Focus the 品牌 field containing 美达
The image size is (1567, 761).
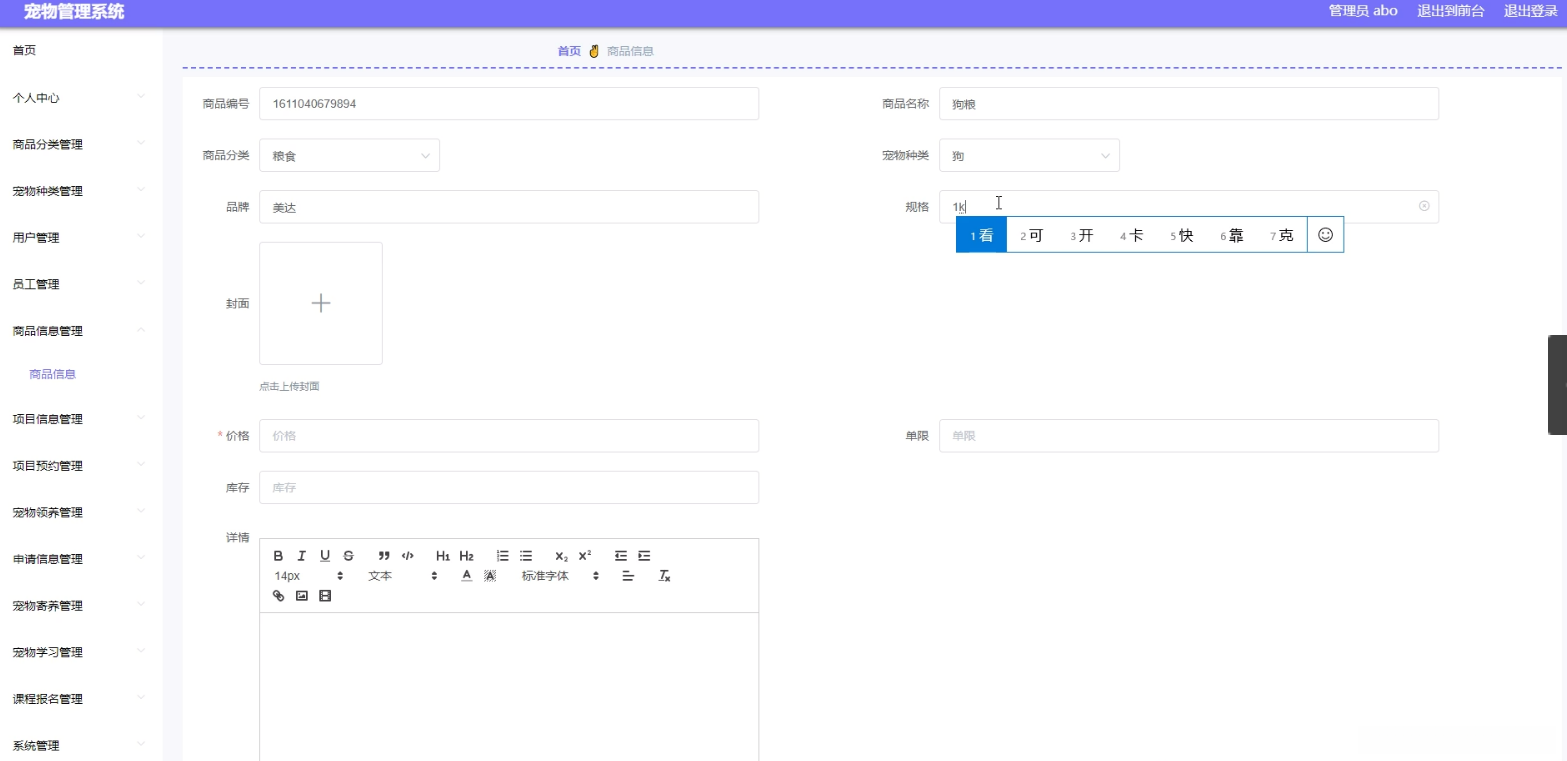(509, 207)
